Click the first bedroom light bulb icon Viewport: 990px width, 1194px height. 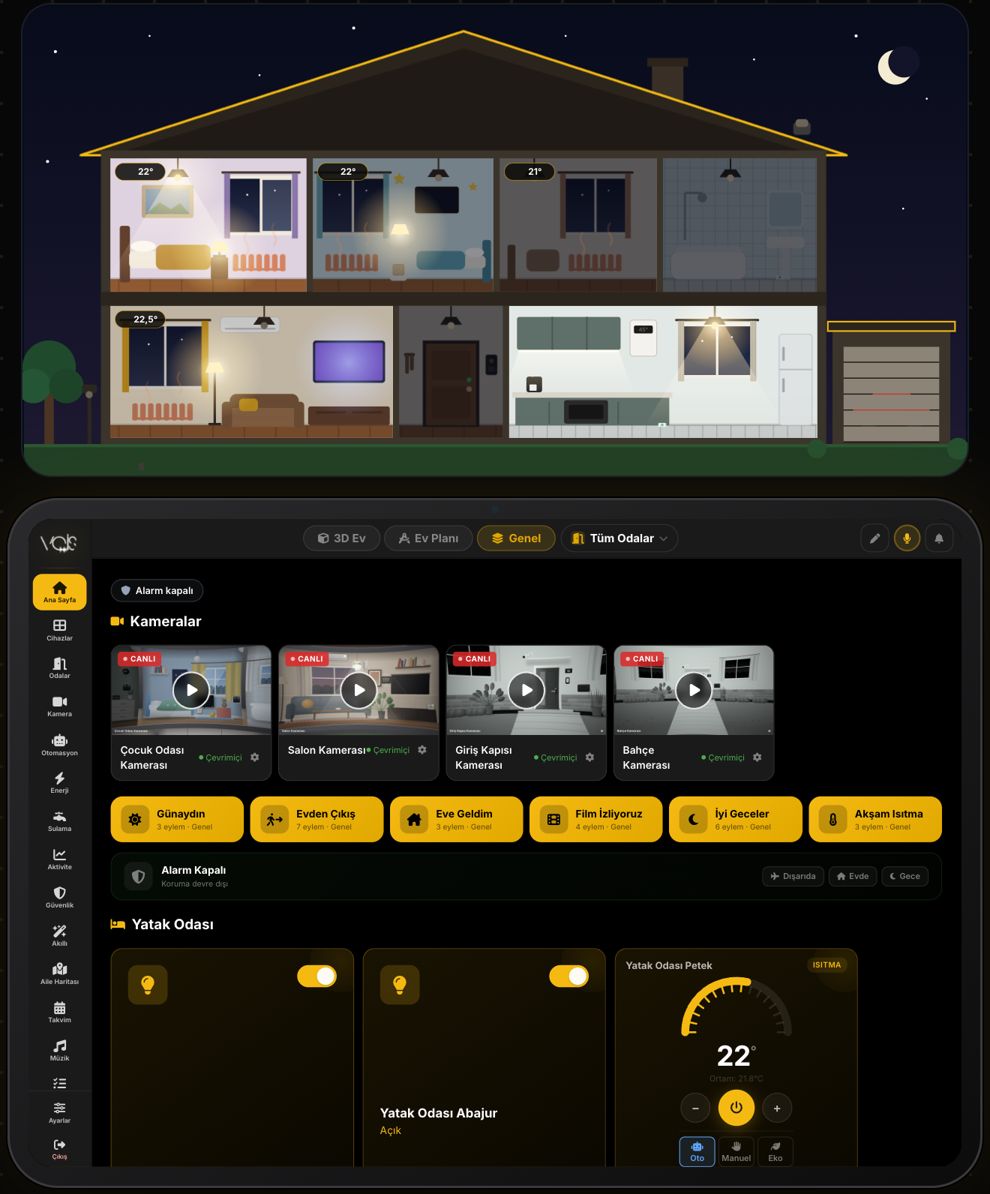(x=148, y=985)
